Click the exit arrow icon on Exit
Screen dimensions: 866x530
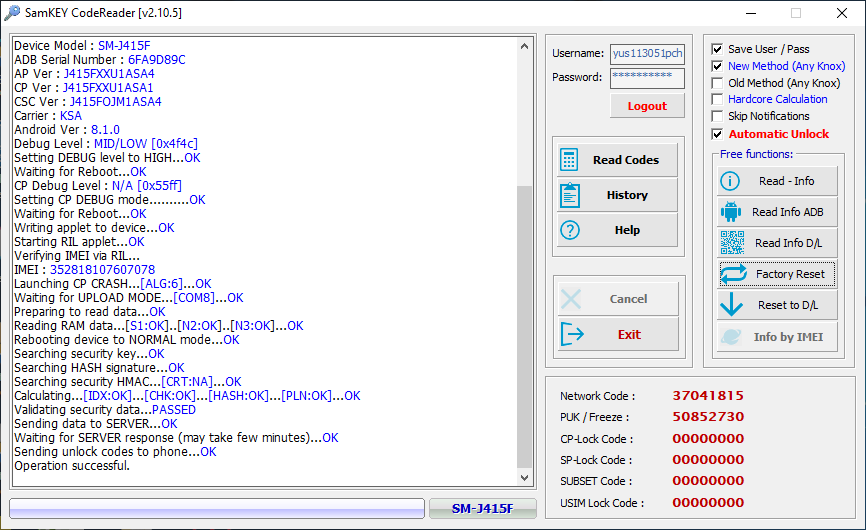[572, 334]
